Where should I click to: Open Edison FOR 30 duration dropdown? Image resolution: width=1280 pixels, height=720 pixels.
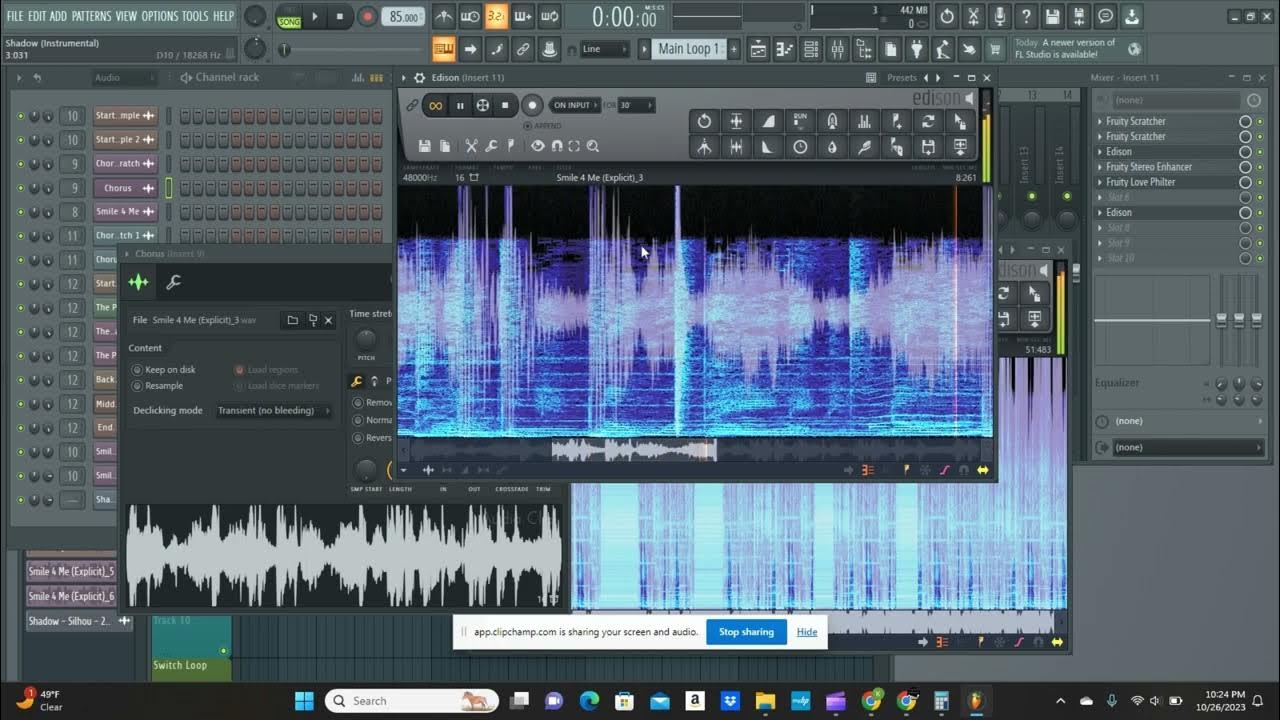(636, 105)
